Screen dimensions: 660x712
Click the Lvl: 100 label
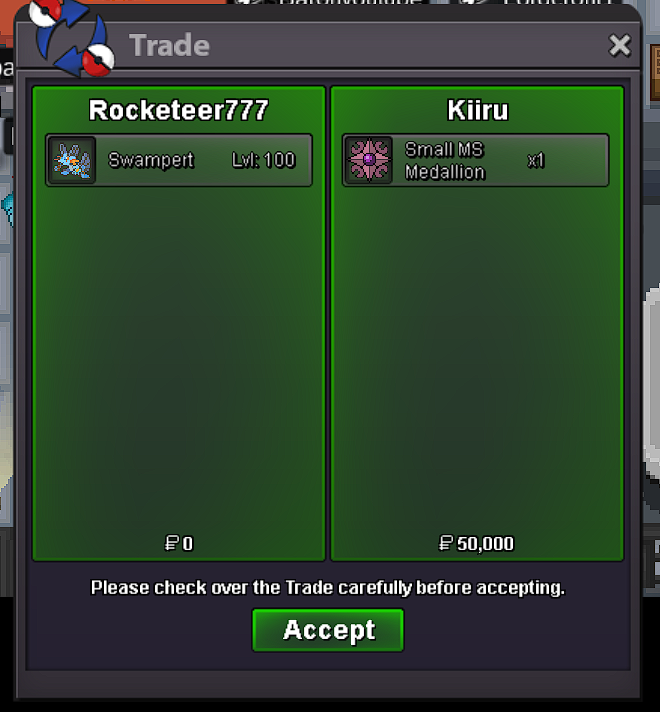click(263, 160)
